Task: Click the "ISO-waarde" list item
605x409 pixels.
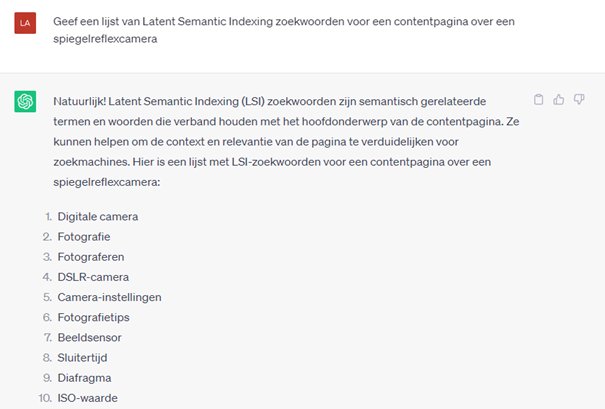Action: click(x=87, y=399)
